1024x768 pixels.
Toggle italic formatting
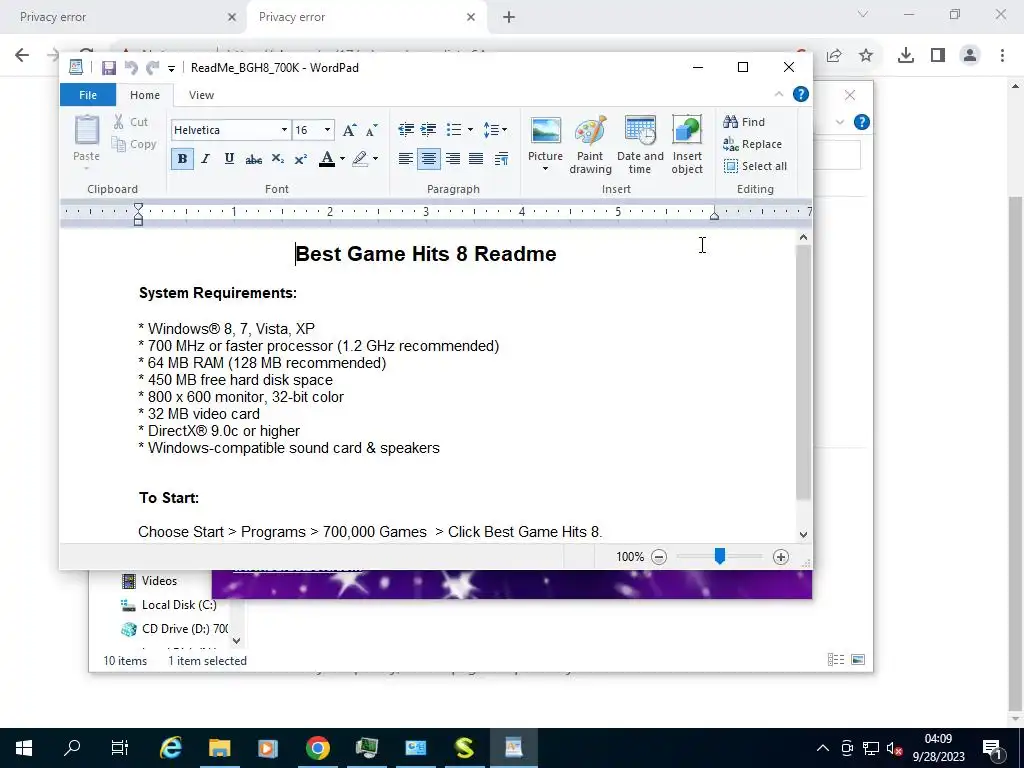205,159
